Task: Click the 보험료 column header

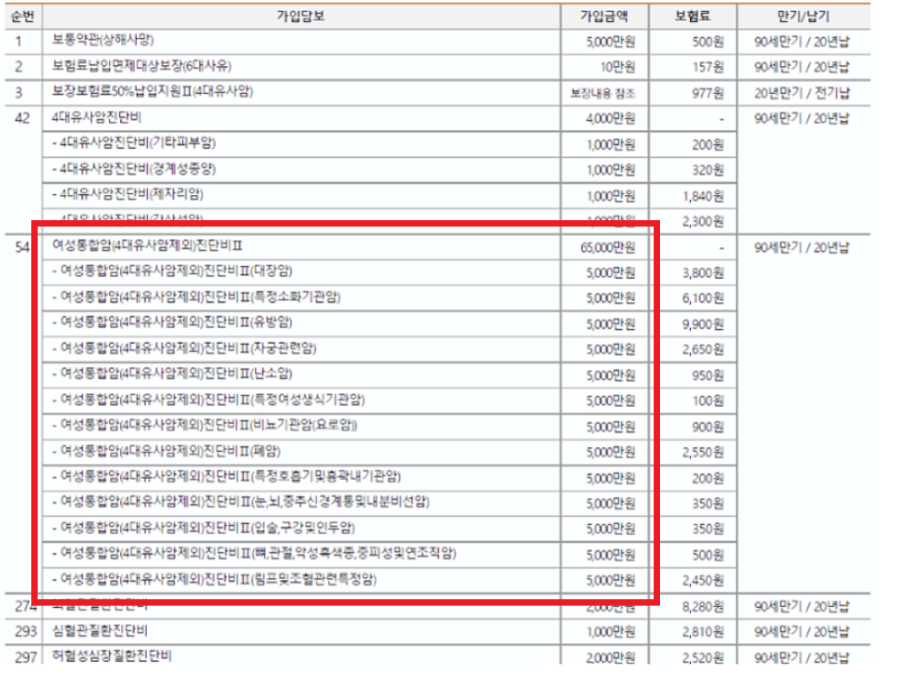Action: [693, 16]
